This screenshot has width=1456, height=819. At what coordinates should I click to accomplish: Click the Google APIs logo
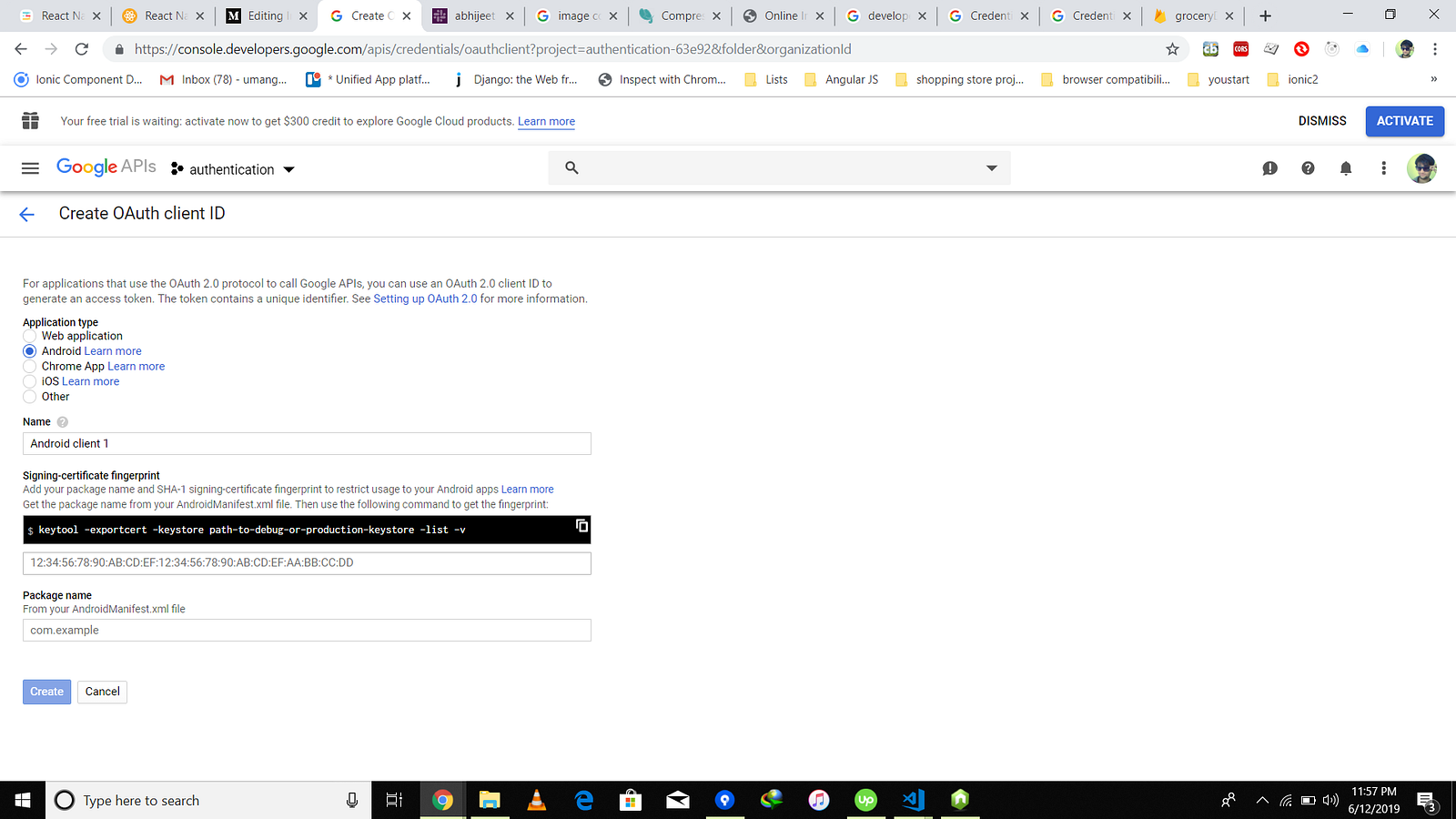click(106, 167)
